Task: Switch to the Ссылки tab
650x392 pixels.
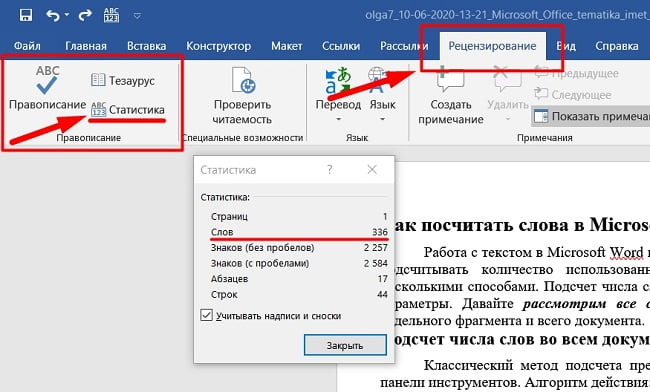Action: [341, 46]
